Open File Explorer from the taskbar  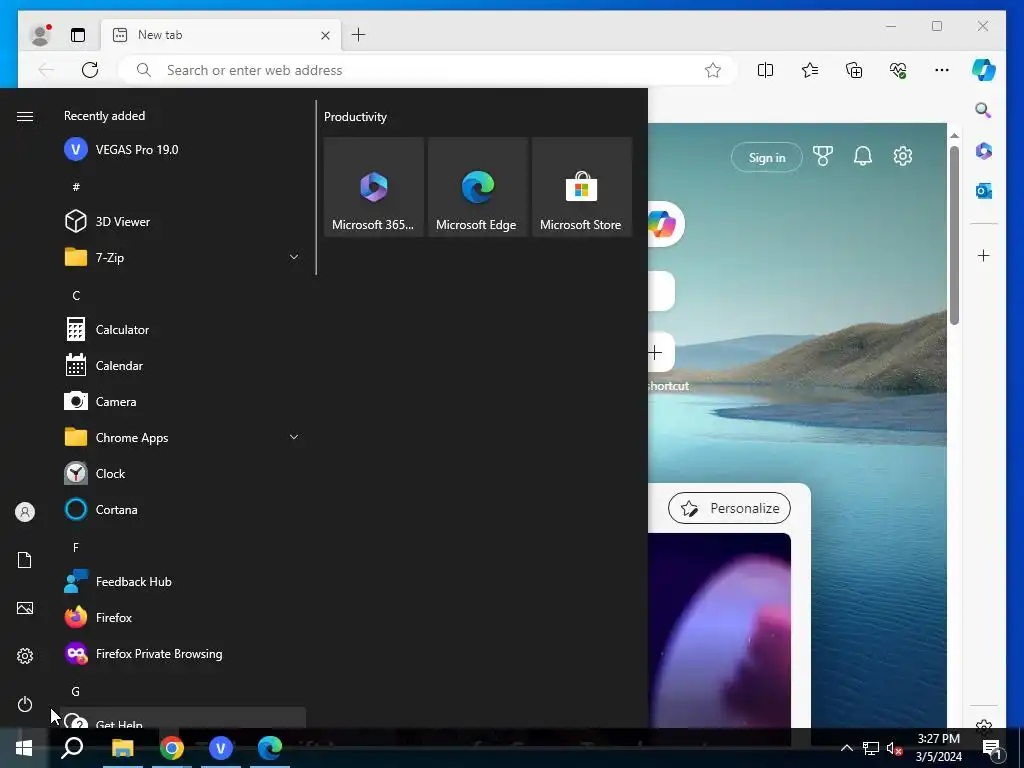point(122,748)
